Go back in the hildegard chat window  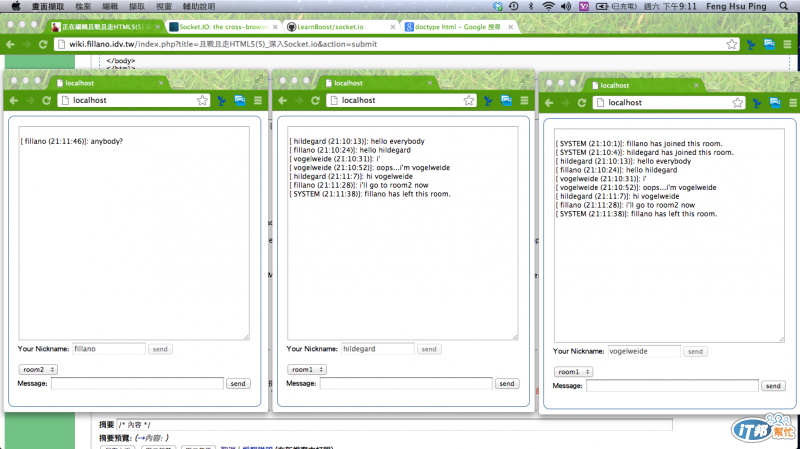pos(283,101)
